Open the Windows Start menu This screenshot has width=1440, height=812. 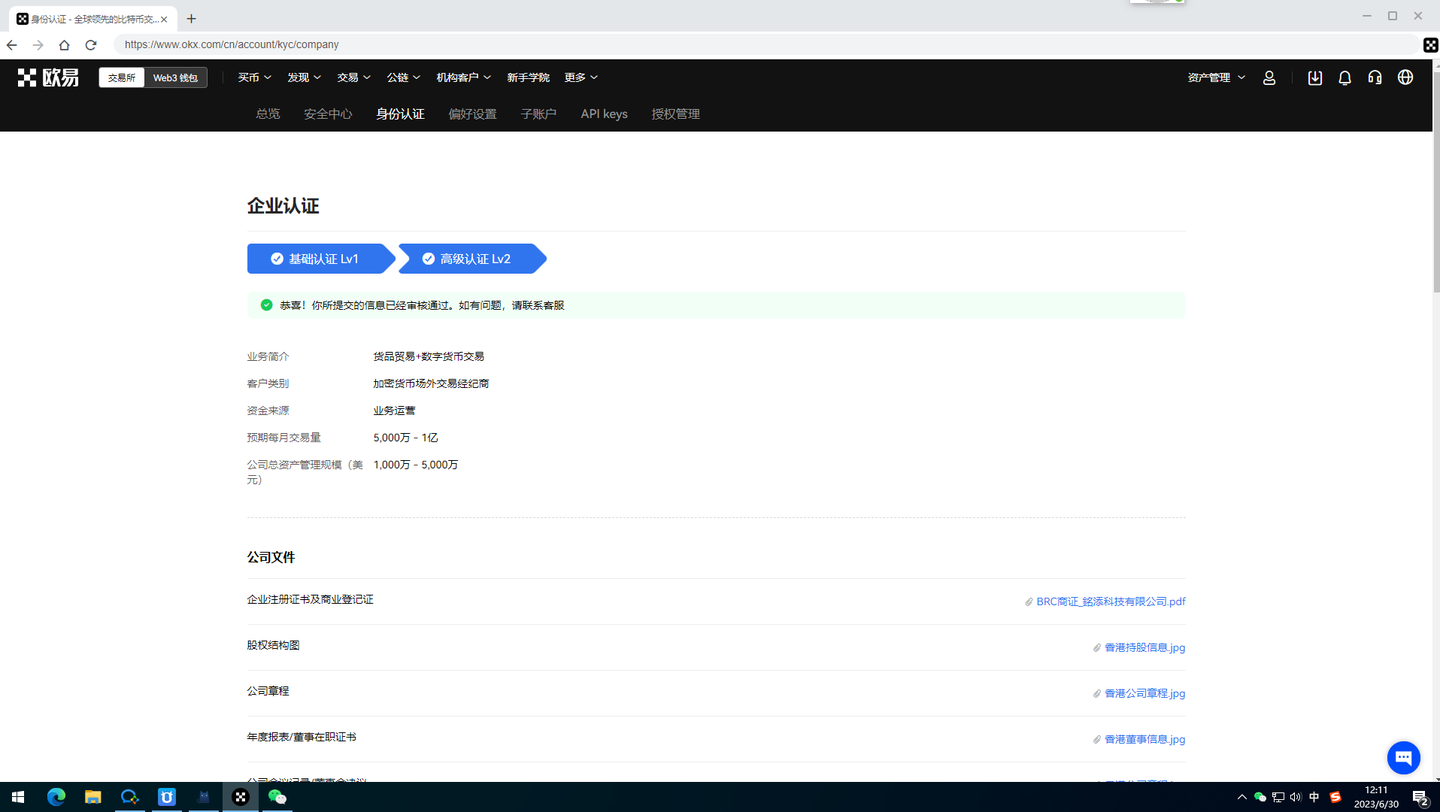[18, 797]
